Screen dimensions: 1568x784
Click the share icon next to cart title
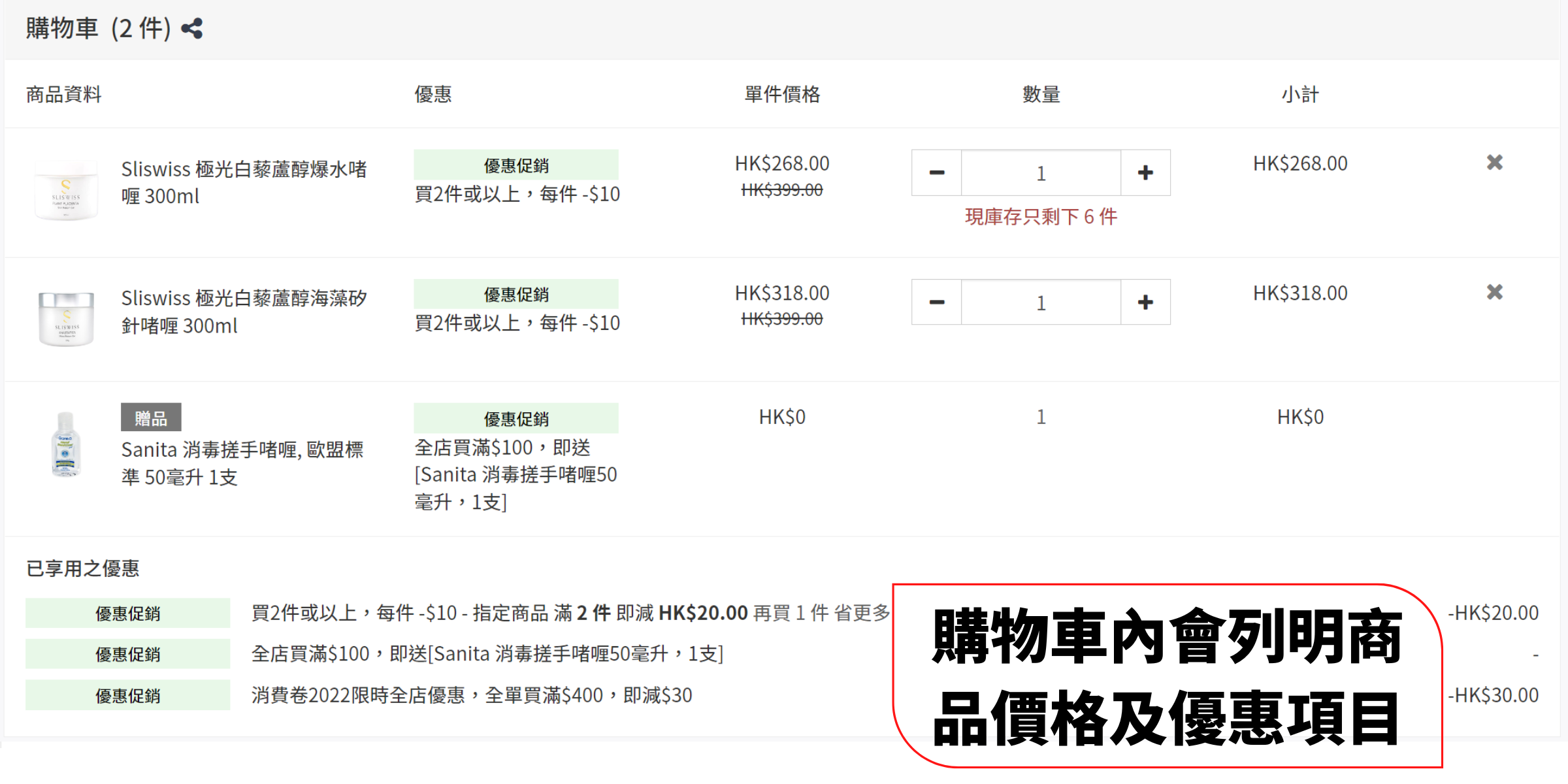tap(192, 29)
